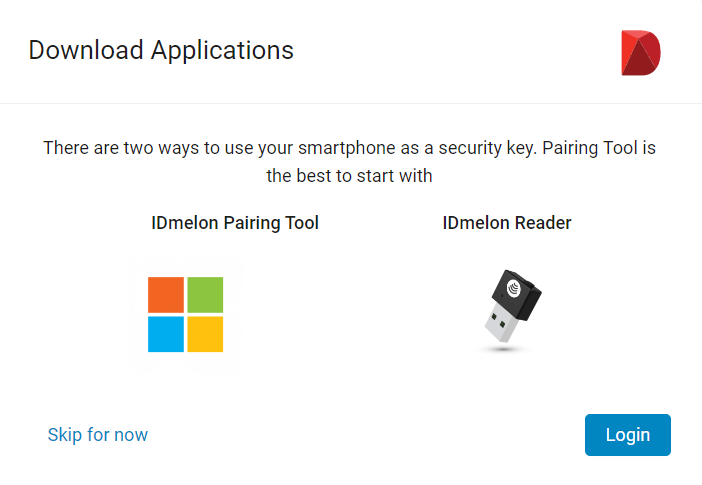Screen dimensions: 702x485
Task: Click the "There are two ways" description line
Action: (349, 148)
